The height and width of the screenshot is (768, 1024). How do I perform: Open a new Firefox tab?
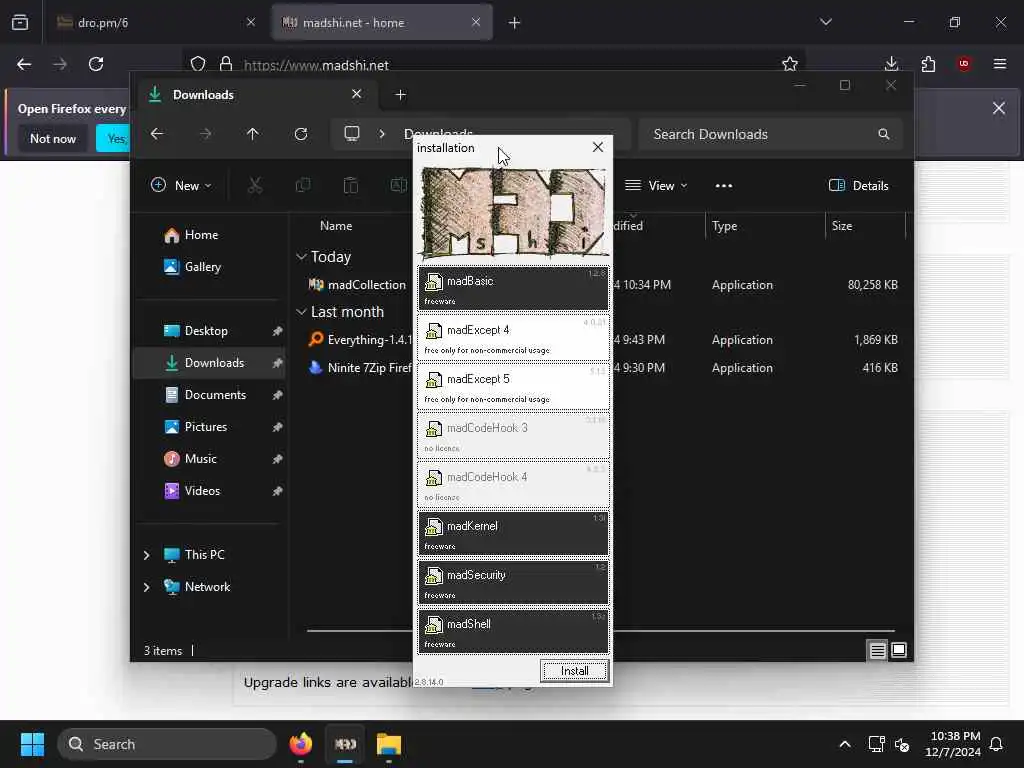click(515, 23)
